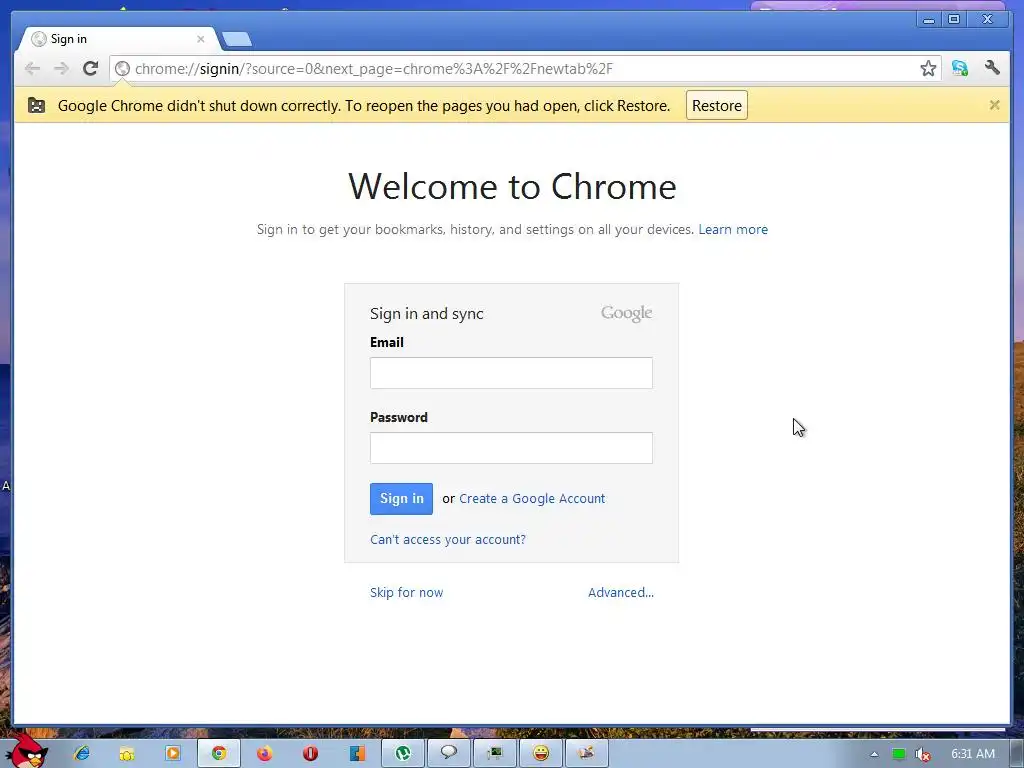Image resolution: width=1024 pixels, height=768 pixels.
Task: Show hidden system tray icons
Action: coord(874,754)
